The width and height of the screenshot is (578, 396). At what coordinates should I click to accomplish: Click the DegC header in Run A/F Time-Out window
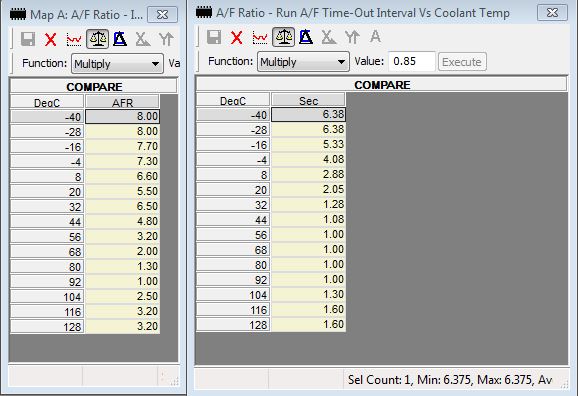(233, 100)
